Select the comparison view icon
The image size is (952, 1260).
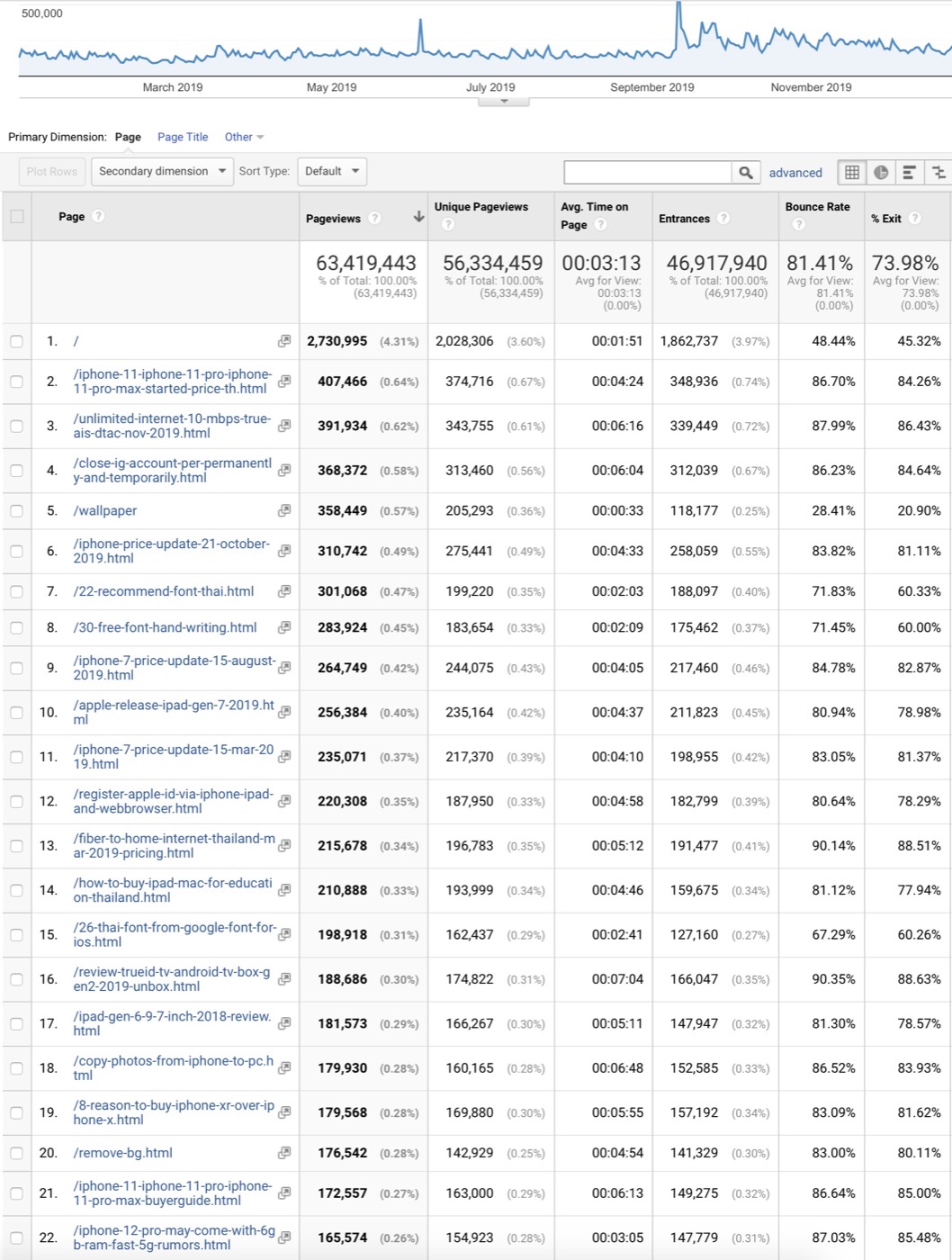point(938,172)
